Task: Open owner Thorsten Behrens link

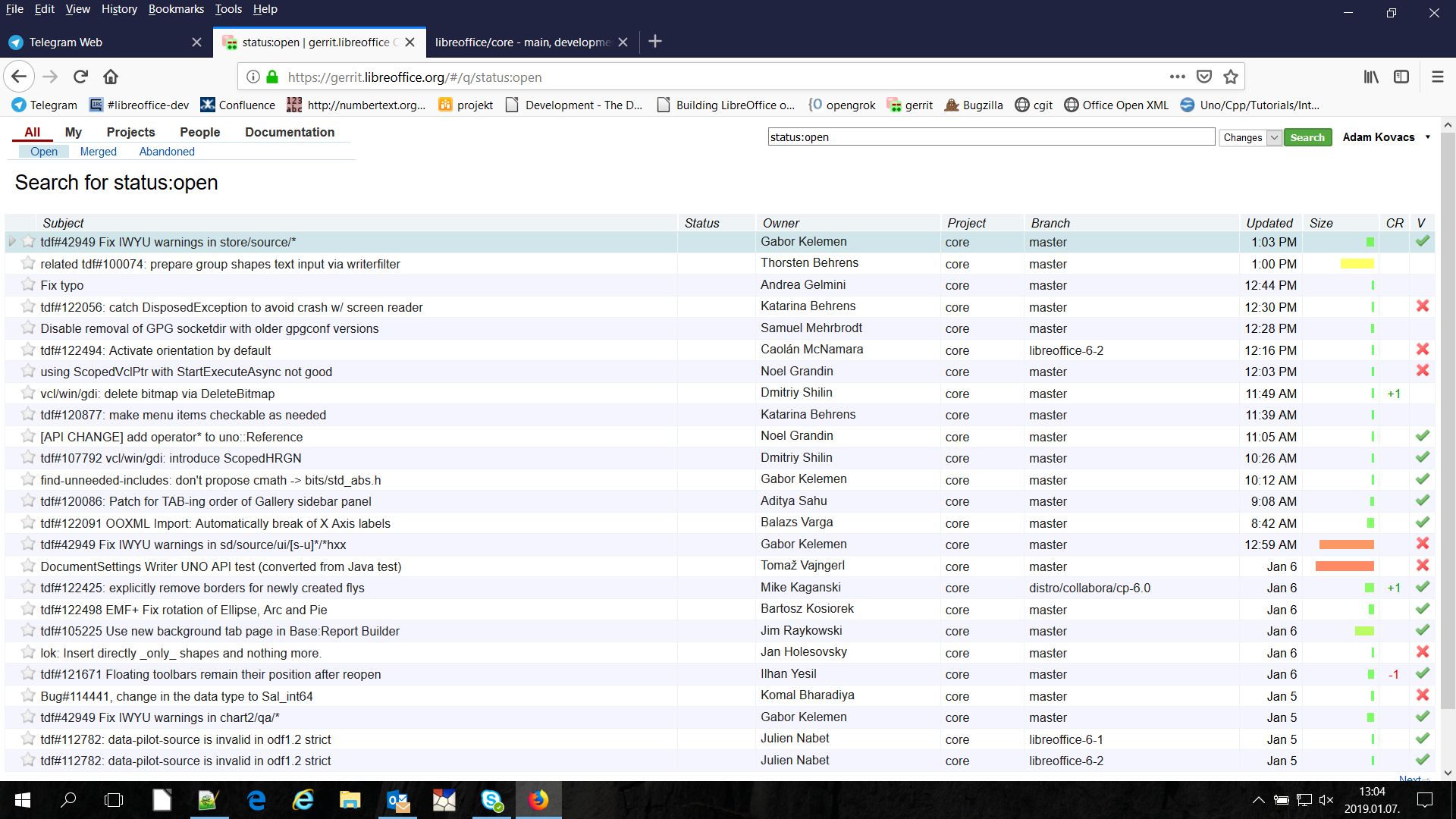Action: (x=809, y=263)
